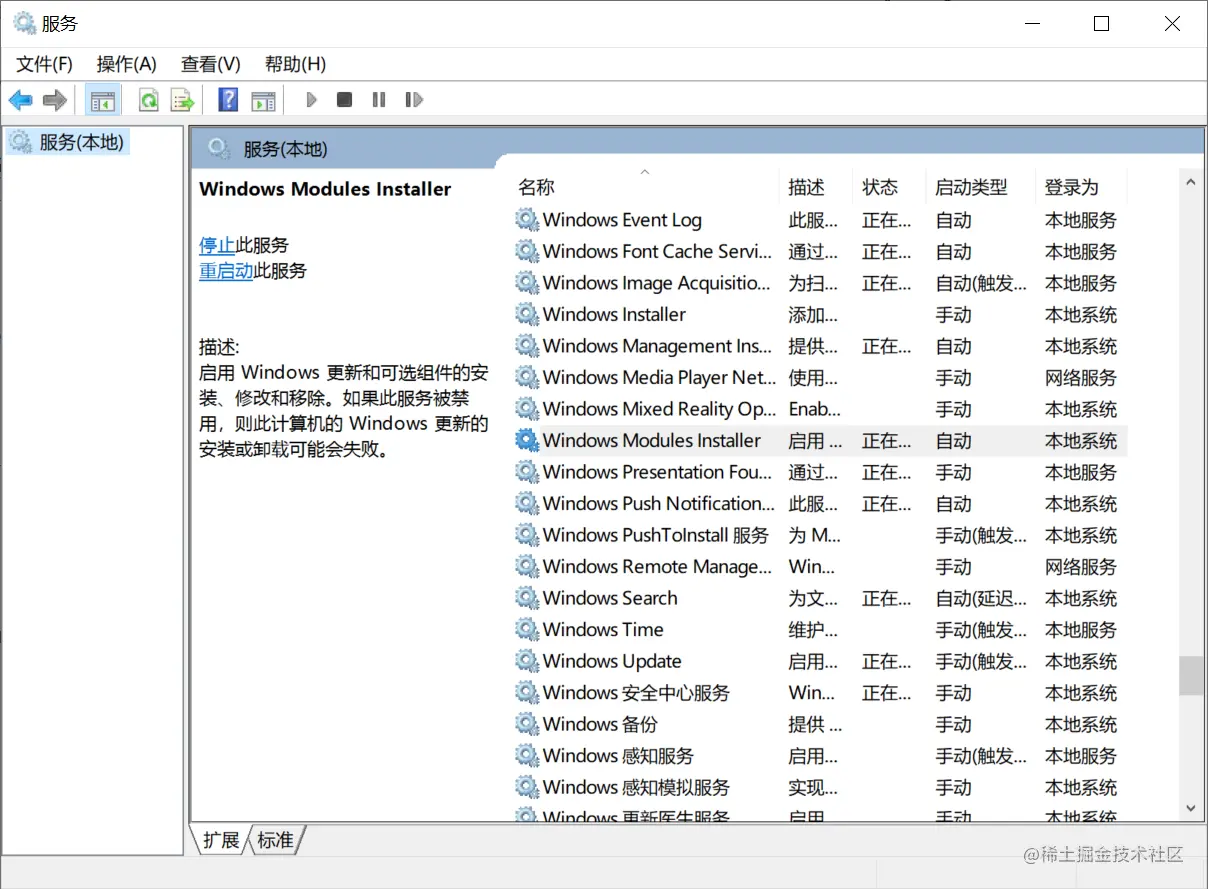Click 本地服务 cell of Windows Event Log

pos(1081,220)
